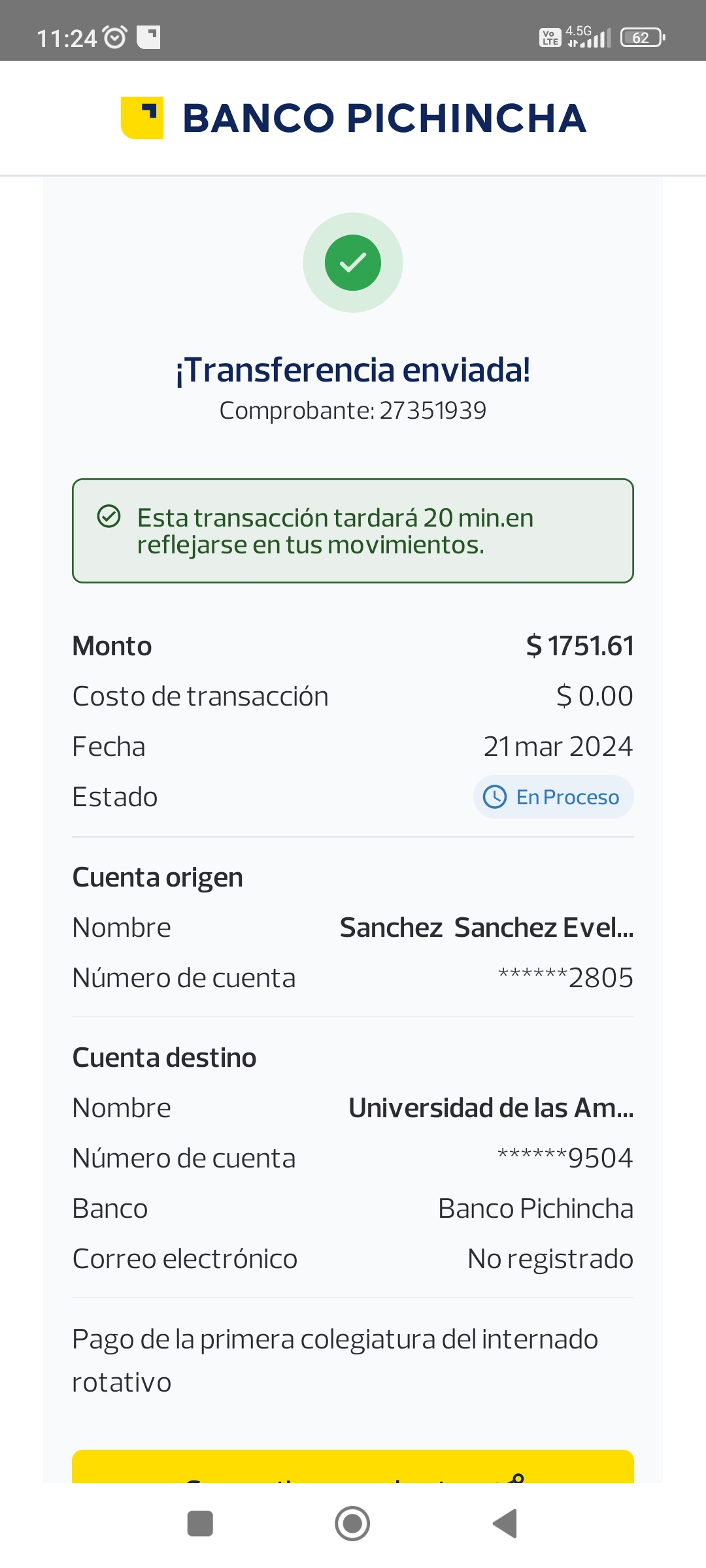Tap the truncated origin name Sanchez Sanchez Evel...
This screenshot has height=1568, width=706.
coord(486,928)
